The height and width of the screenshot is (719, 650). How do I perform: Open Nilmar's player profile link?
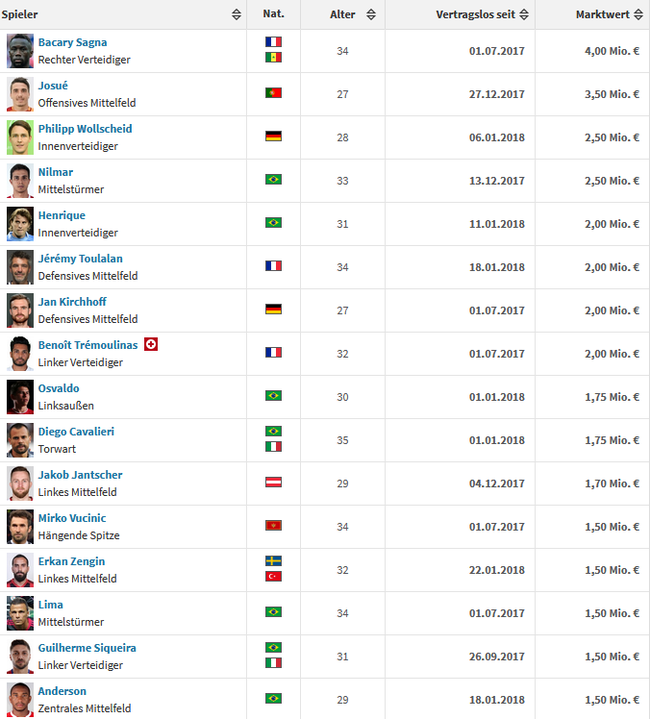click(55, 172)
